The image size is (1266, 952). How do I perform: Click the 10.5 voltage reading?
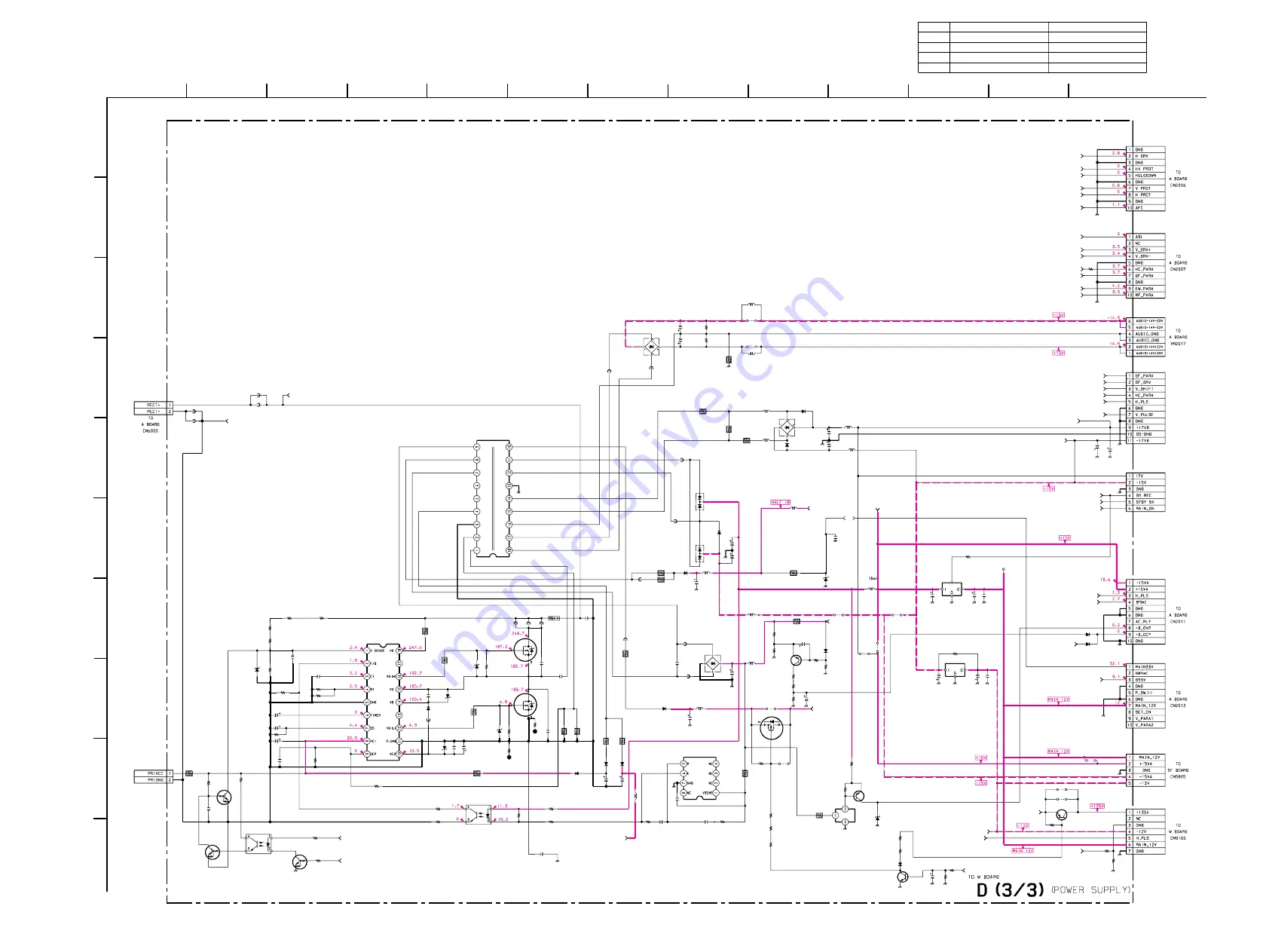click(x=414, y=751)
